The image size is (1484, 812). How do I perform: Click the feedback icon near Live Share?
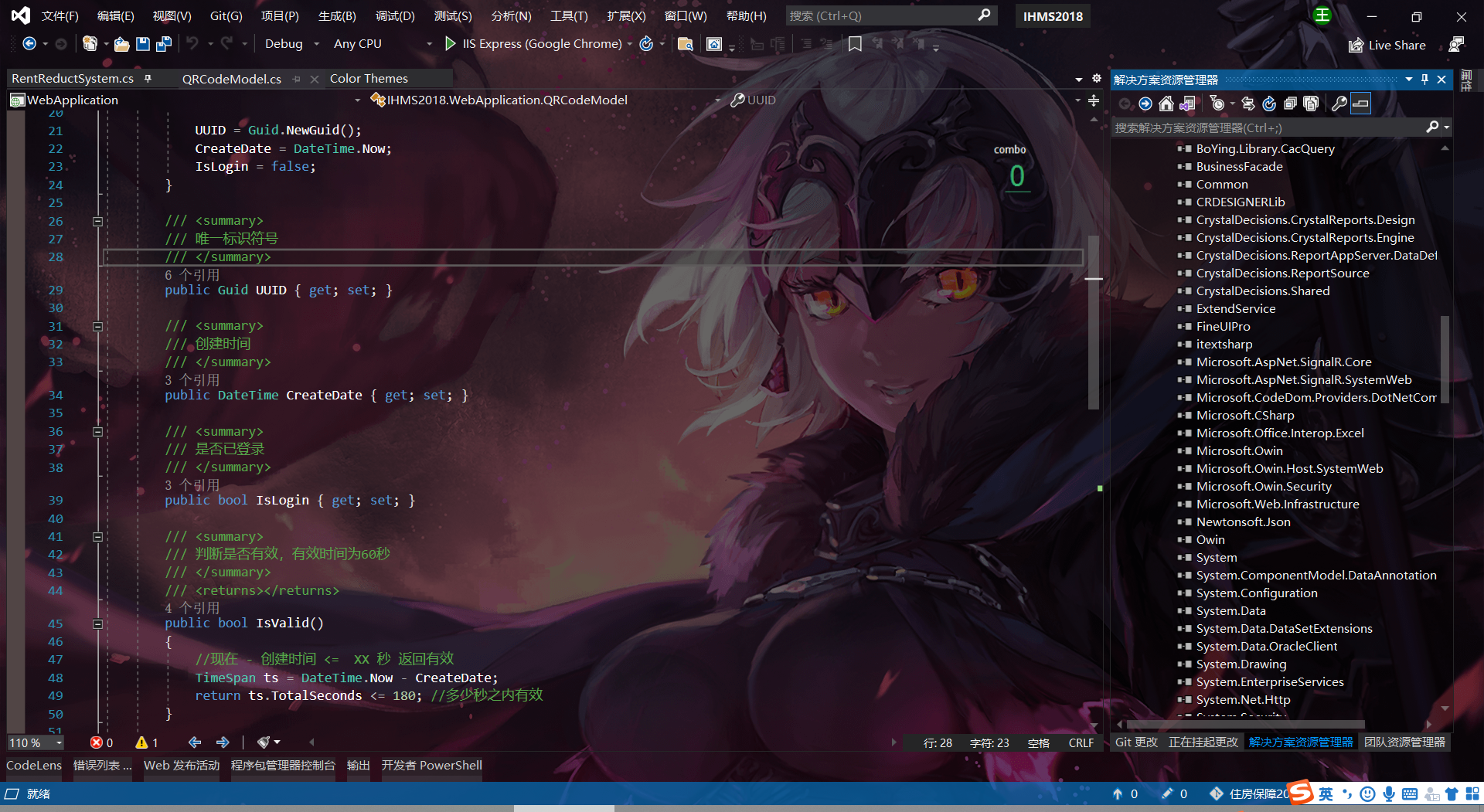click(1456, 45)
